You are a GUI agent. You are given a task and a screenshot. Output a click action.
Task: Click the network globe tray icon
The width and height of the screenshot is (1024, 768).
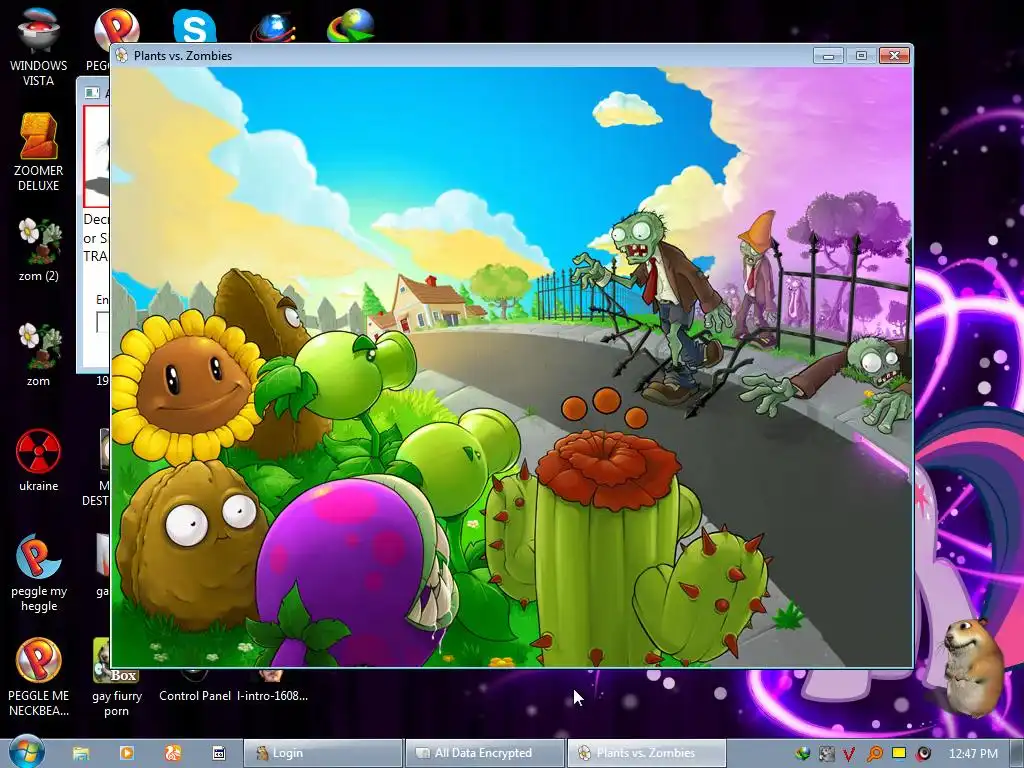(802, 754)
